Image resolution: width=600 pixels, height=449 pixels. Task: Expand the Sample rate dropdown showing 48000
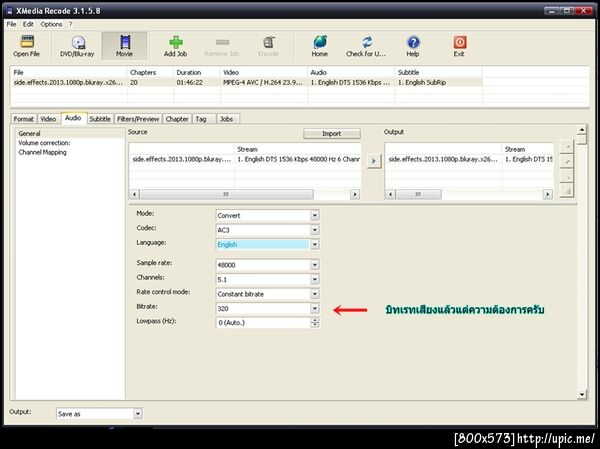click(x=315, y=265)
